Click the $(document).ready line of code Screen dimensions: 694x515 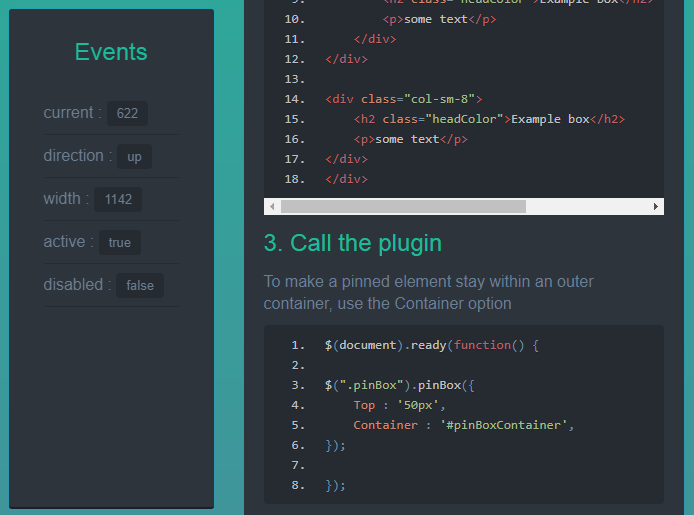point(432,345)
